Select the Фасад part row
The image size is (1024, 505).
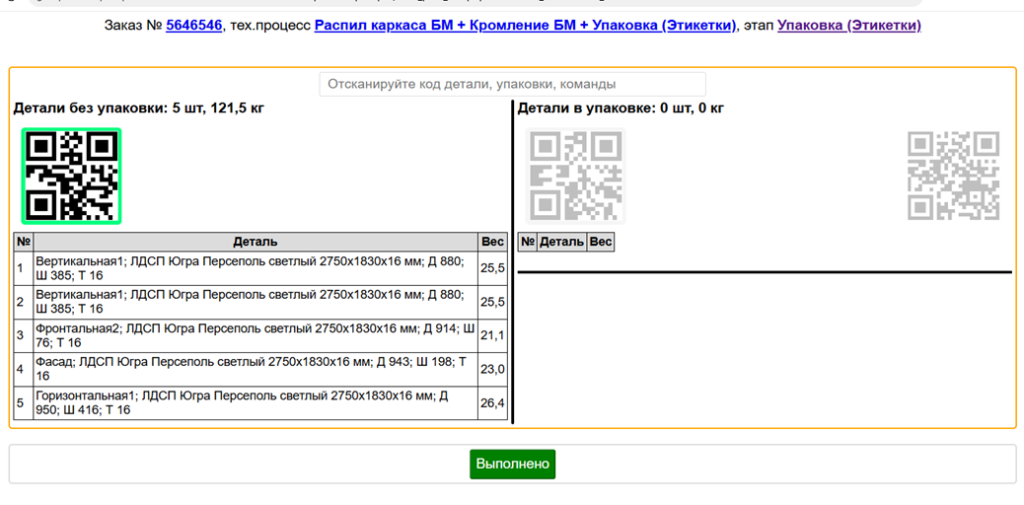click(x=255, y=369)
